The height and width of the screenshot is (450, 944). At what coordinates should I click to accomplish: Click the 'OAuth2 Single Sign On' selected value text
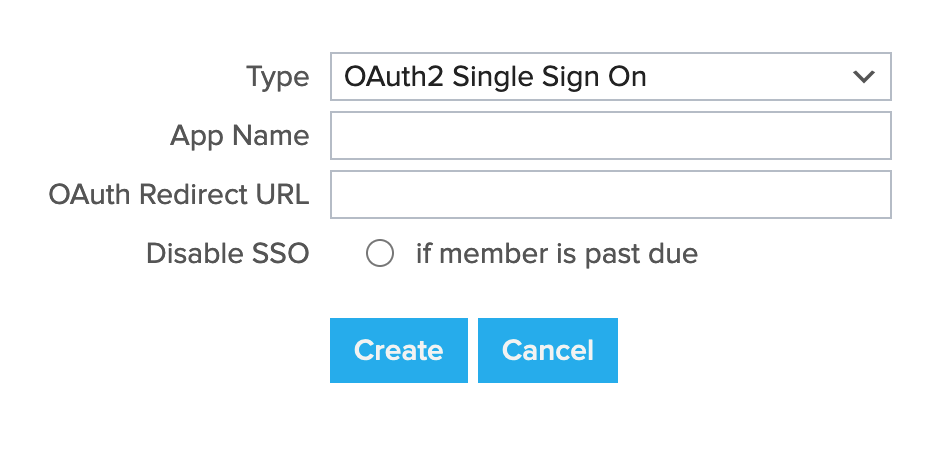[495, 77]
